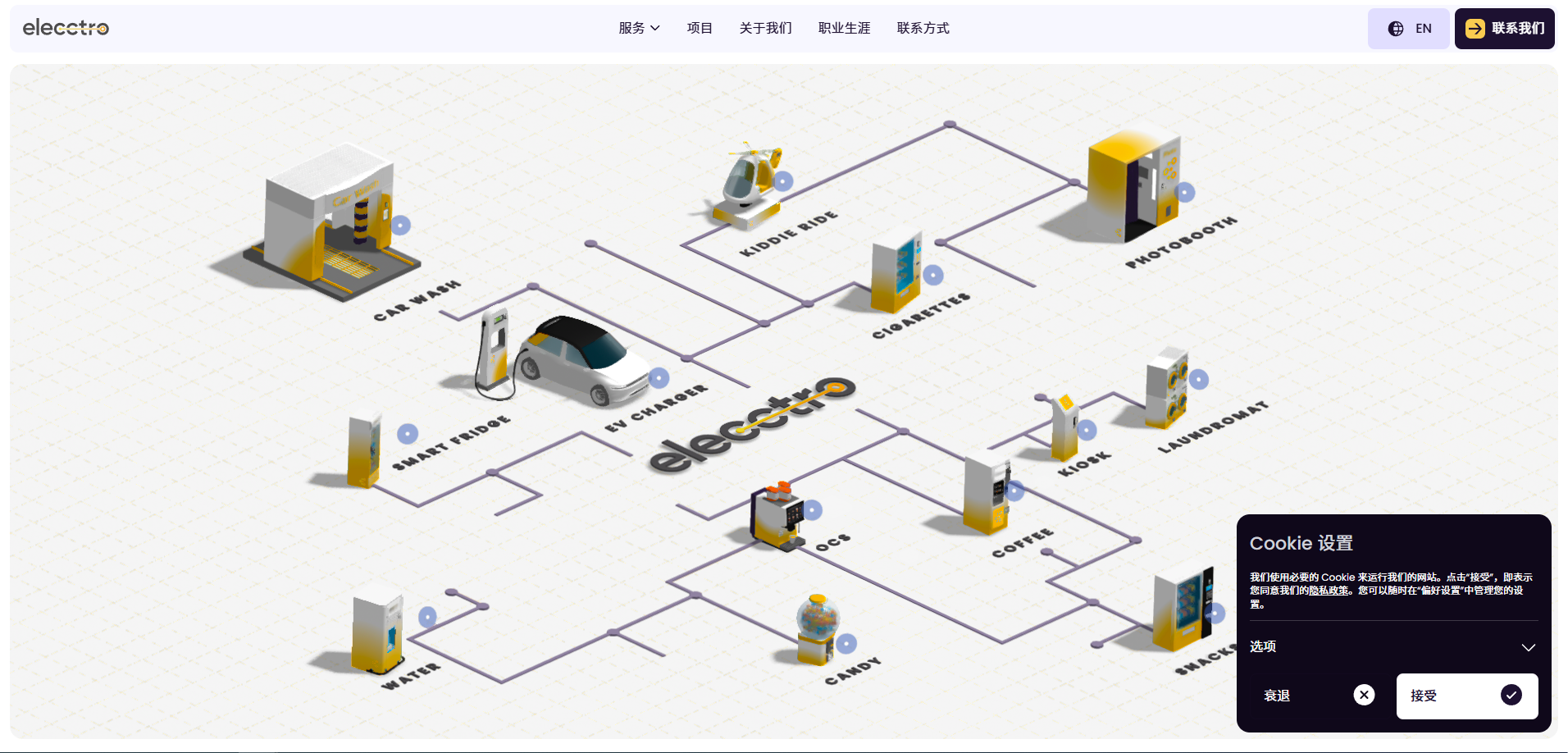Click the candy machine hotspot dot

tap(846, 643)
